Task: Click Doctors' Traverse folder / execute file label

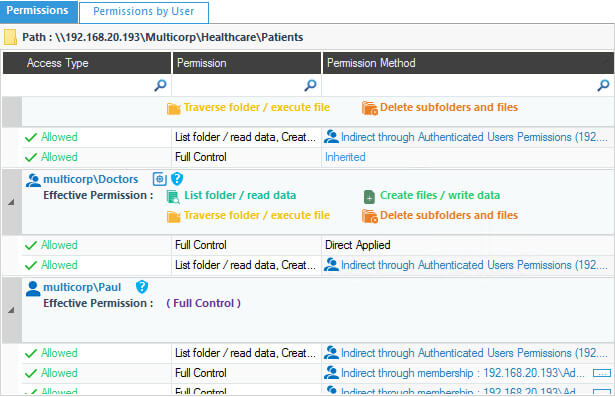Action: 257,215
